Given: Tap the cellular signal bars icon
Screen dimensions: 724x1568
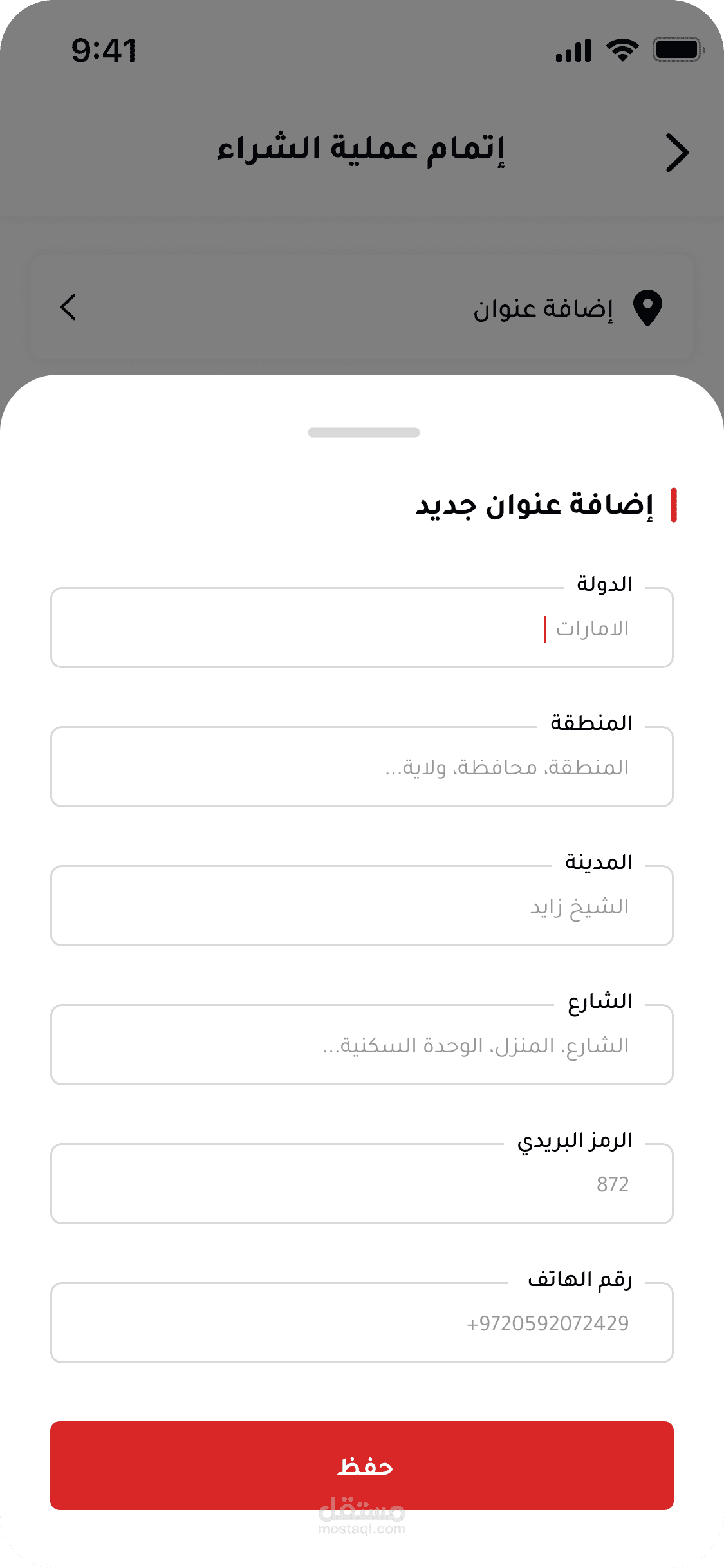Looking at the screenshot, I should 573,50.
